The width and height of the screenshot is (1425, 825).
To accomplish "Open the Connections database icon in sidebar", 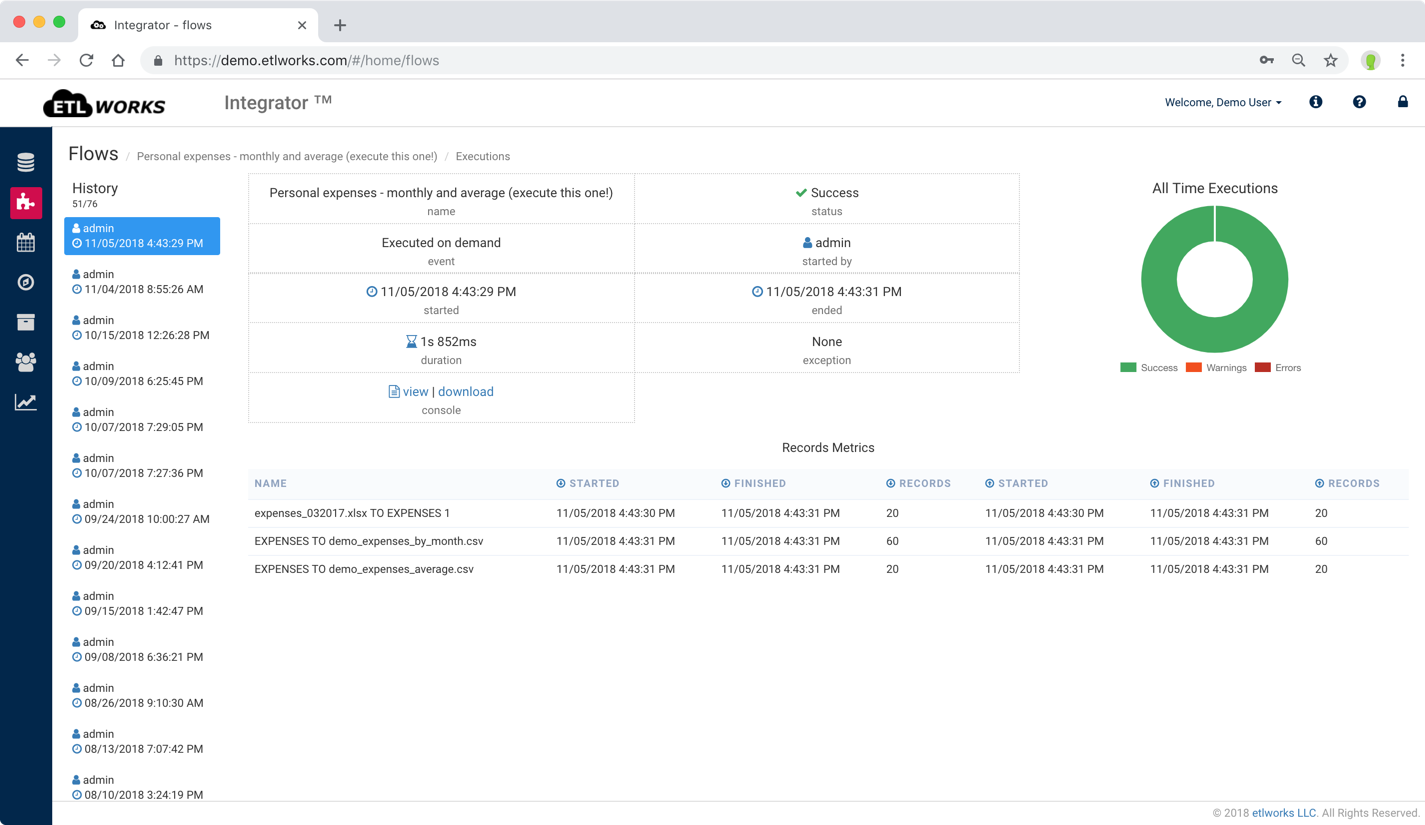I will (x=25, y=160).
